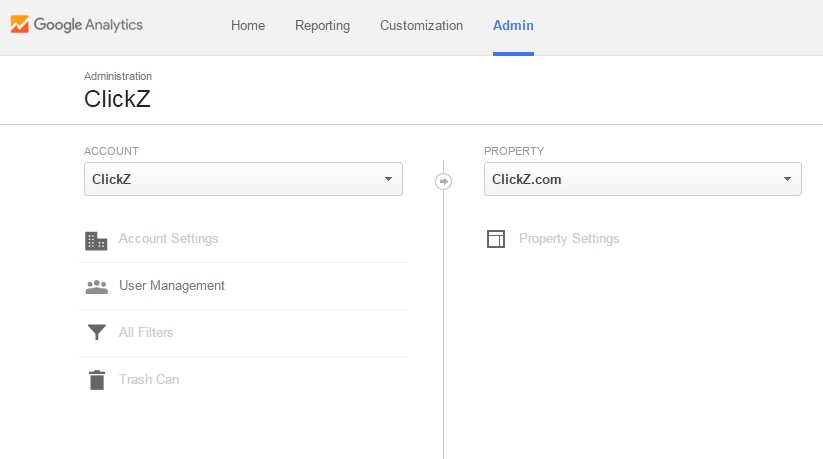Image resolution: width=823 pixels, height=459 pixels.
Task: Switch to the Reporting tab
Action: tap(322, 26)
